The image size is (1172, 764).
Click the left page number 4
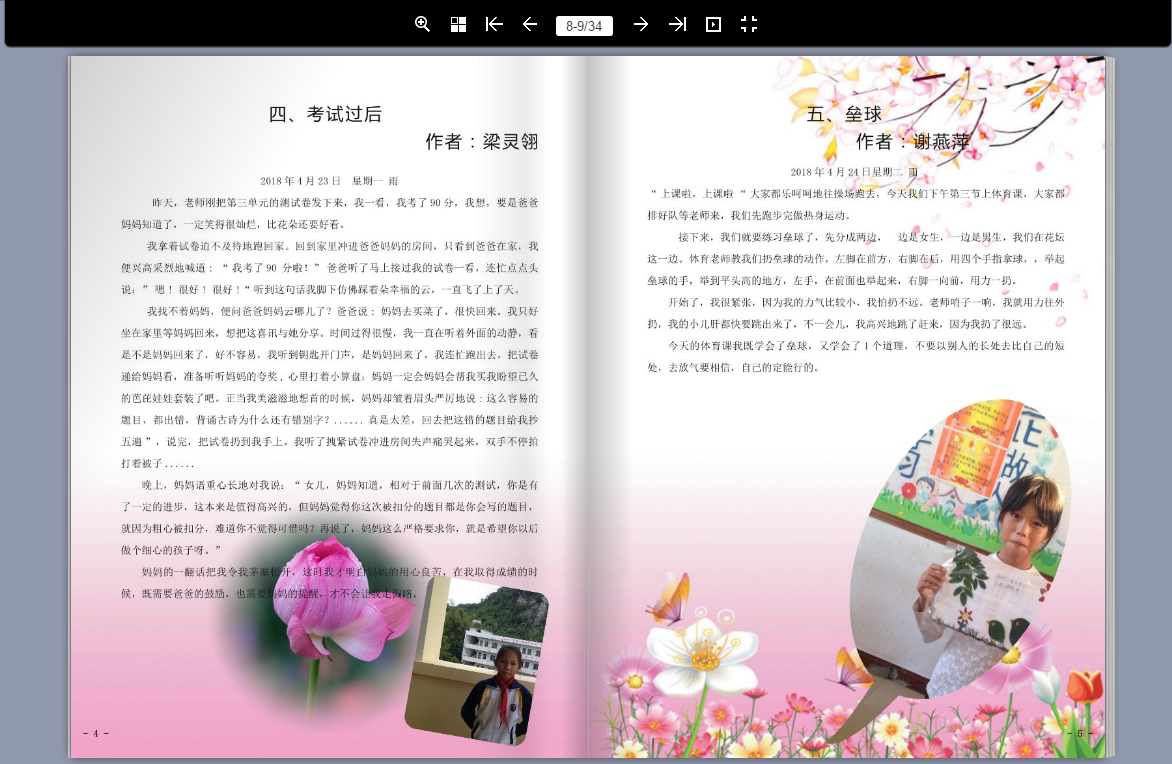click(96, 733)
